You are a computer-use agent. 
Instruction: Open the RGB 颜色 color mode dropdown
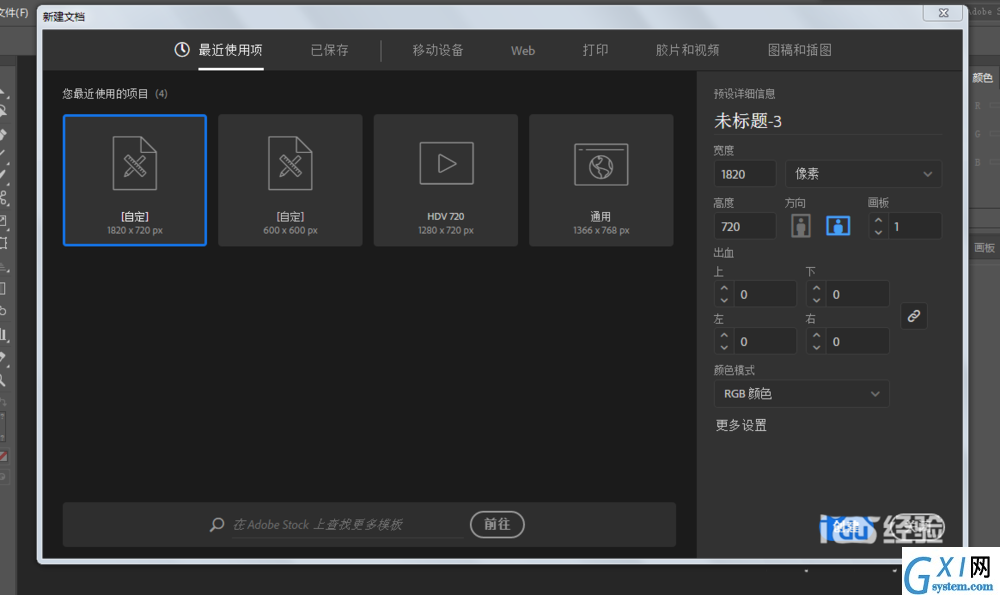click(801, 394)
